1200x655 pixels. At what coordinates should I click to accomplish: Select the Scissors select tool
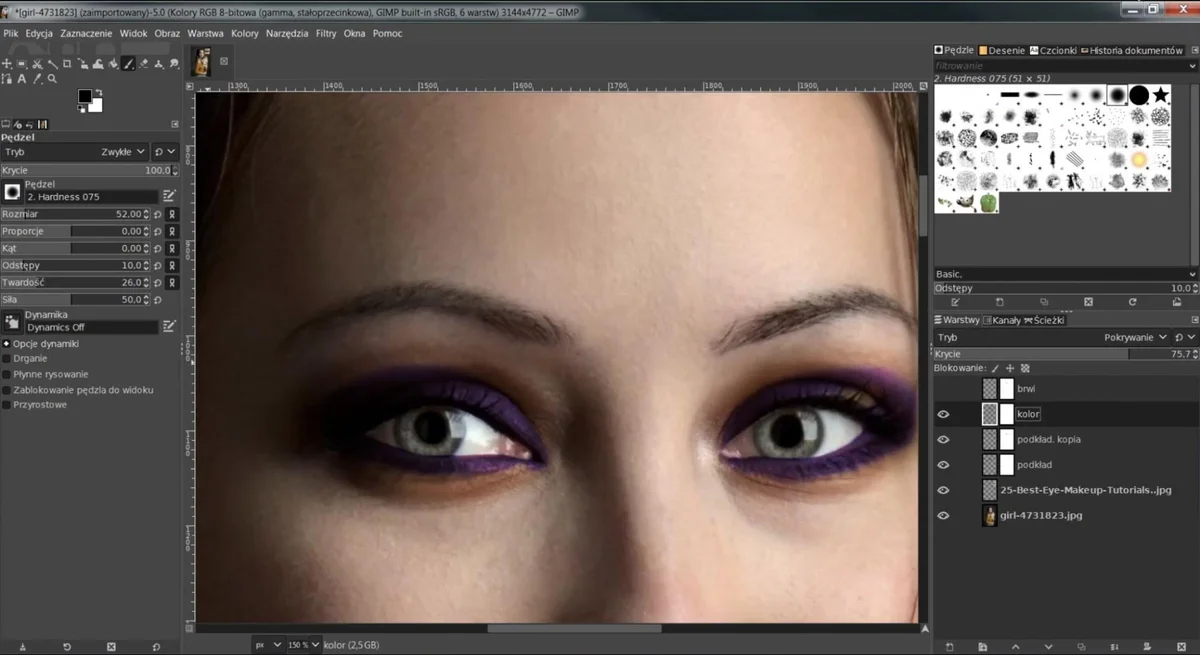(x=37, y=64)
